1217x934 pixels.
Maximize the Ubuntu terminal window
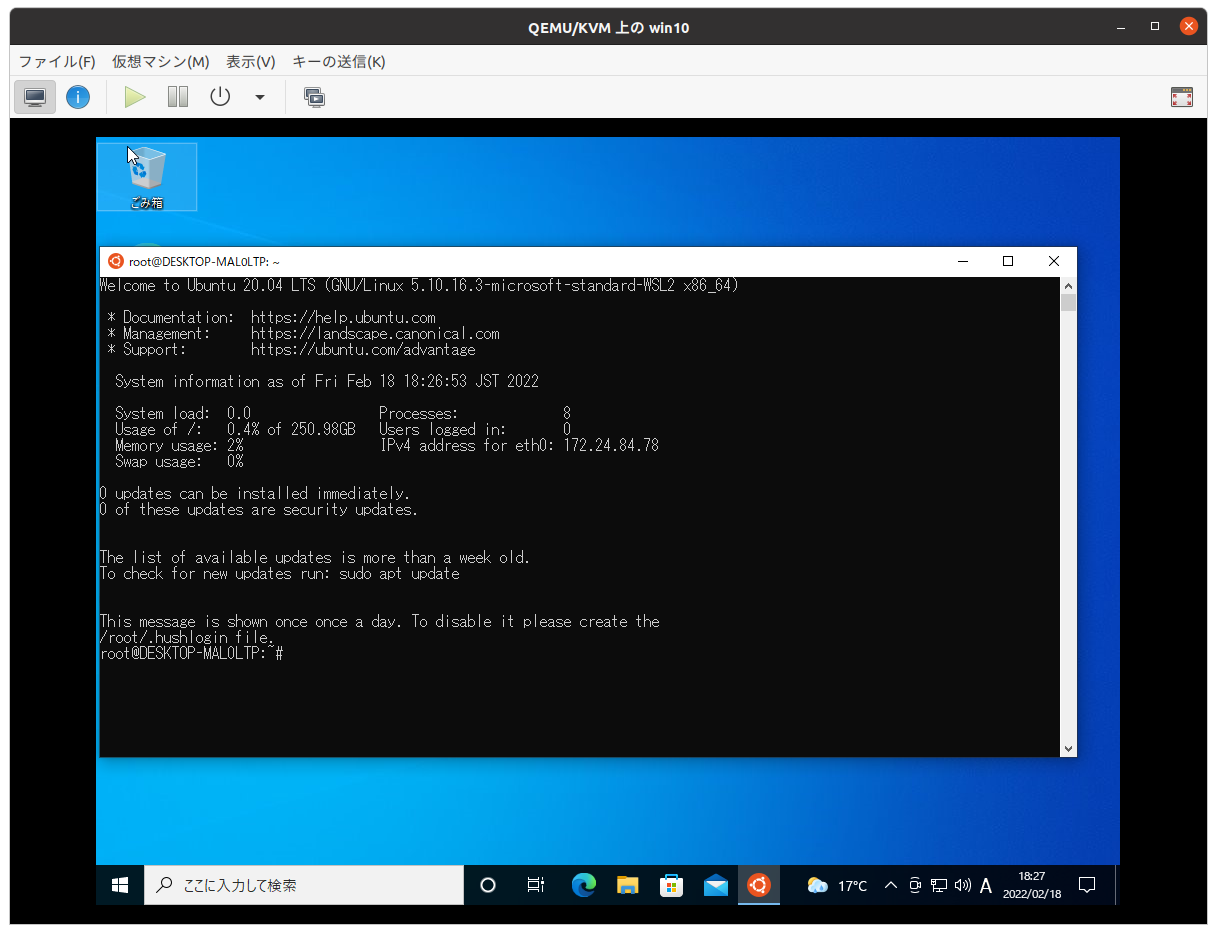coord(1008,261)
